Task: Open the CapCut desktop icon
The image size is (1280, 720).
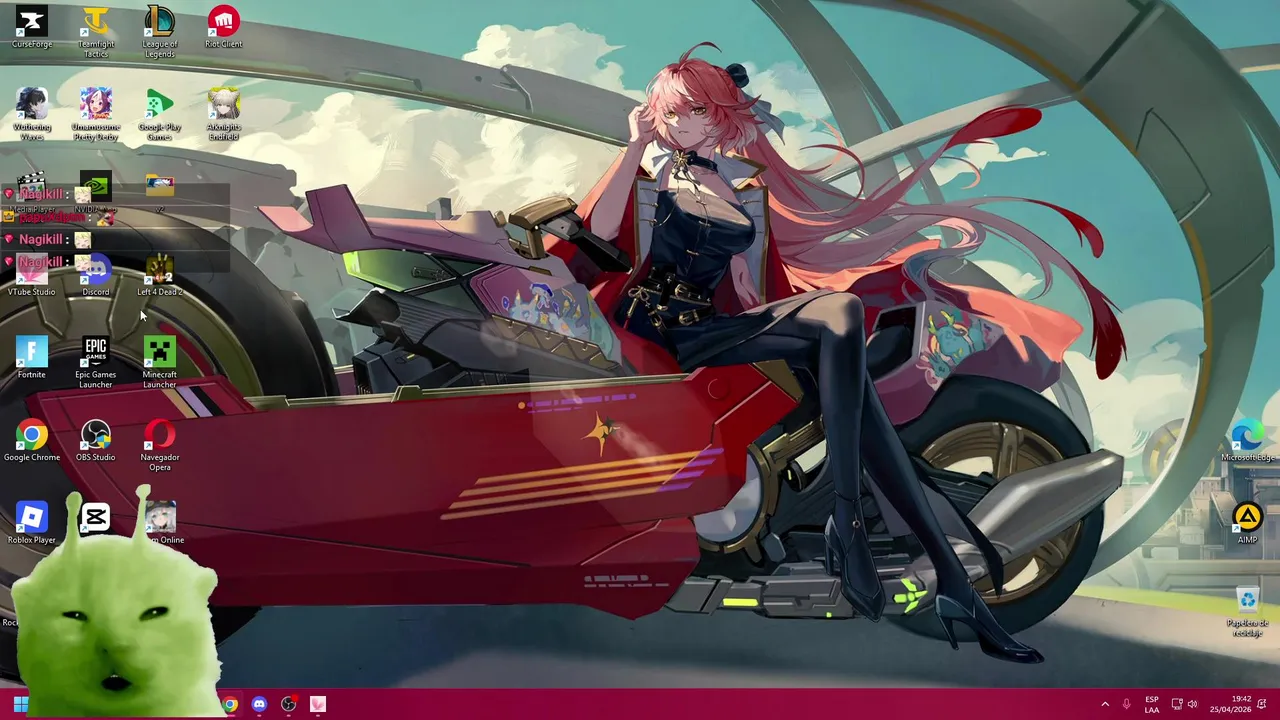Action: click(x=96, y=517)
